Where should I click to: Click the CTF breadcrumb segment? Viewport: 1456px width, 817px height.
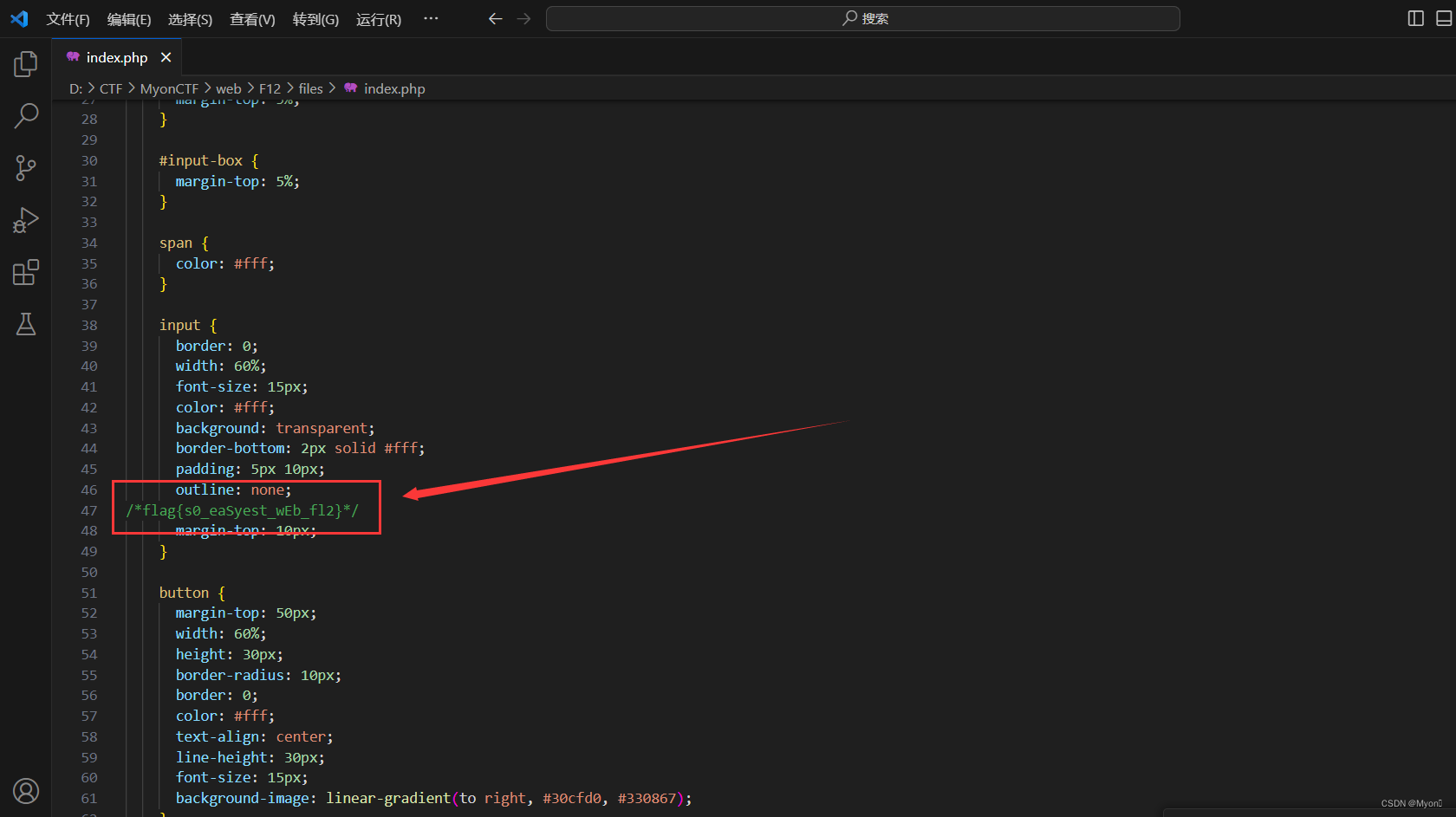(111, 88)
